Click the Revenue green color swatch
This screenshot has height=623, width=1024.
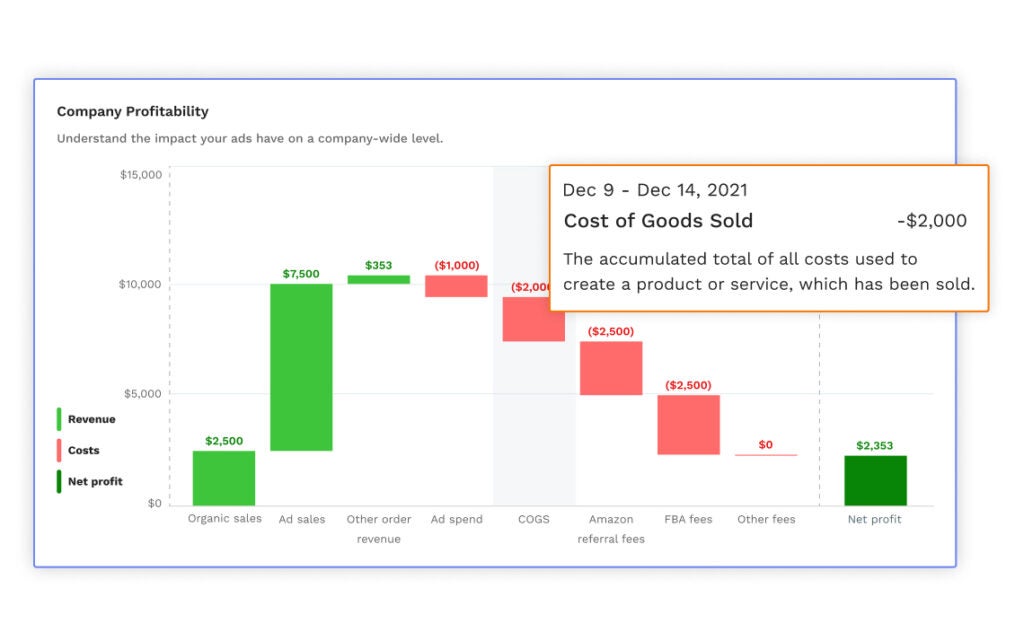[59, 419]
